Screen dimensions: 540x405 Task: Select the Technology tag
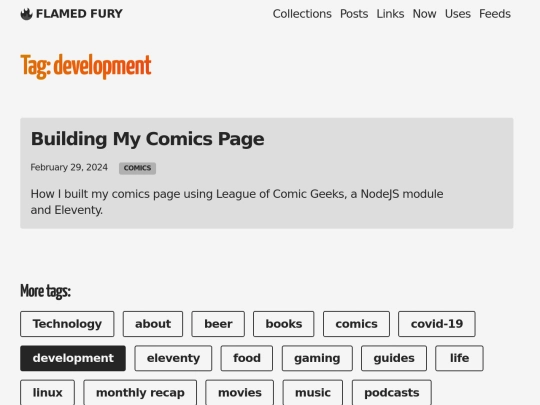click(x=67, y=324)
